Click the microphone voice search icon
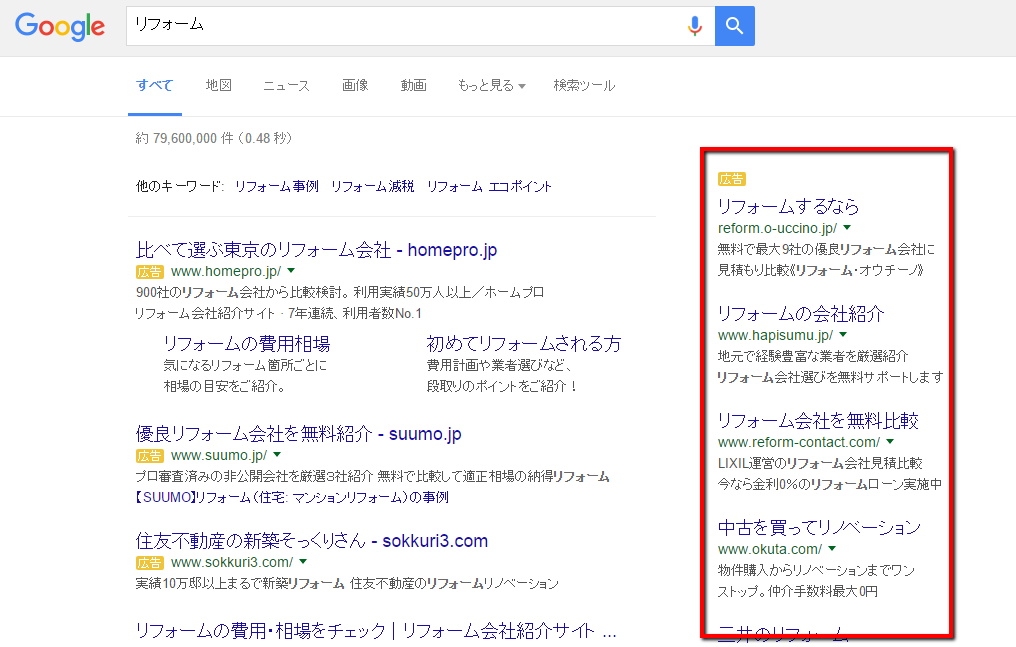The height and width of the screenshot is (647, 1016). tap(695, 26)
